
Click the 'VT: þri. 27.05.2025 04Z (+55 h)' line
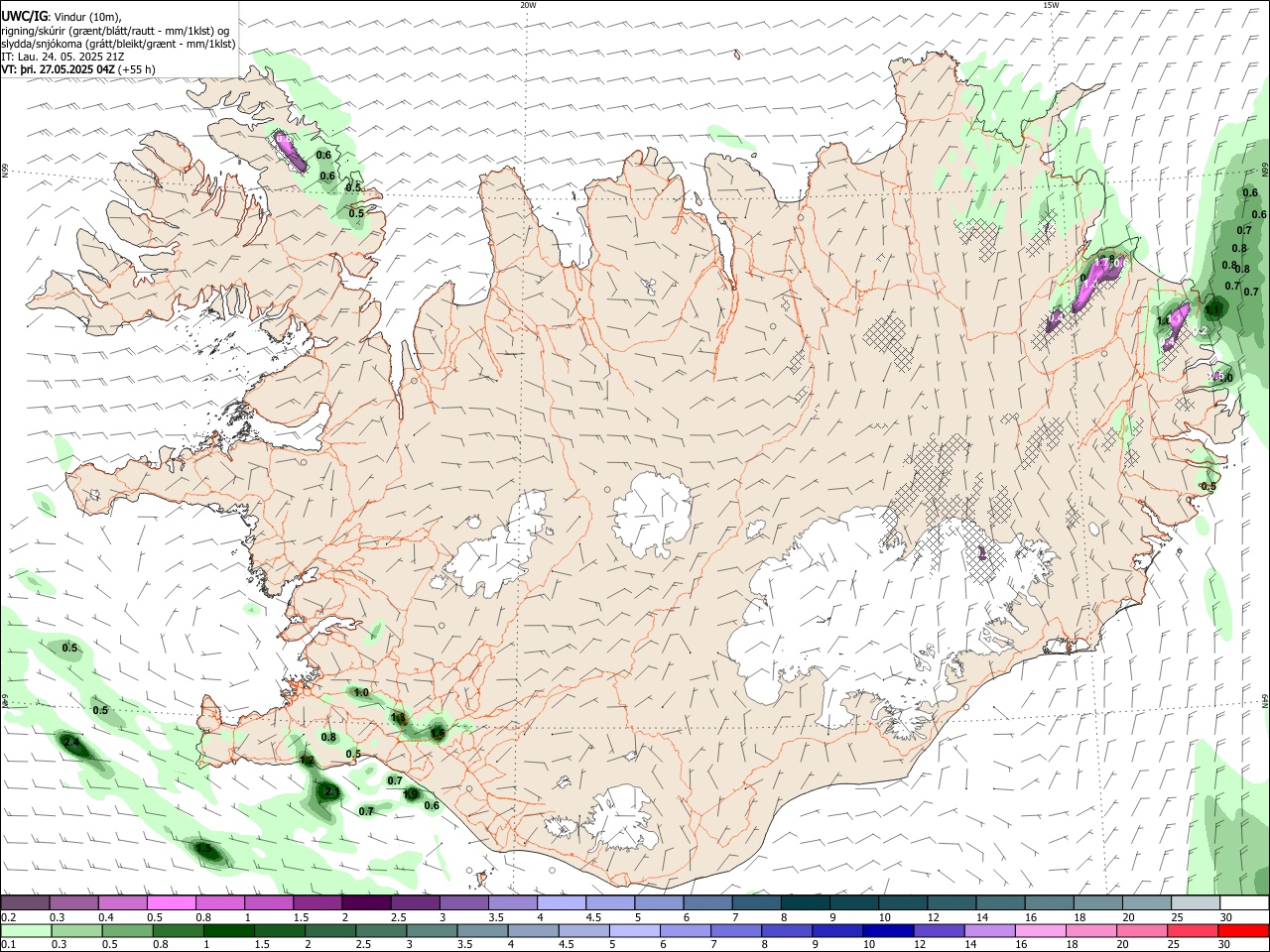(79, 69)
